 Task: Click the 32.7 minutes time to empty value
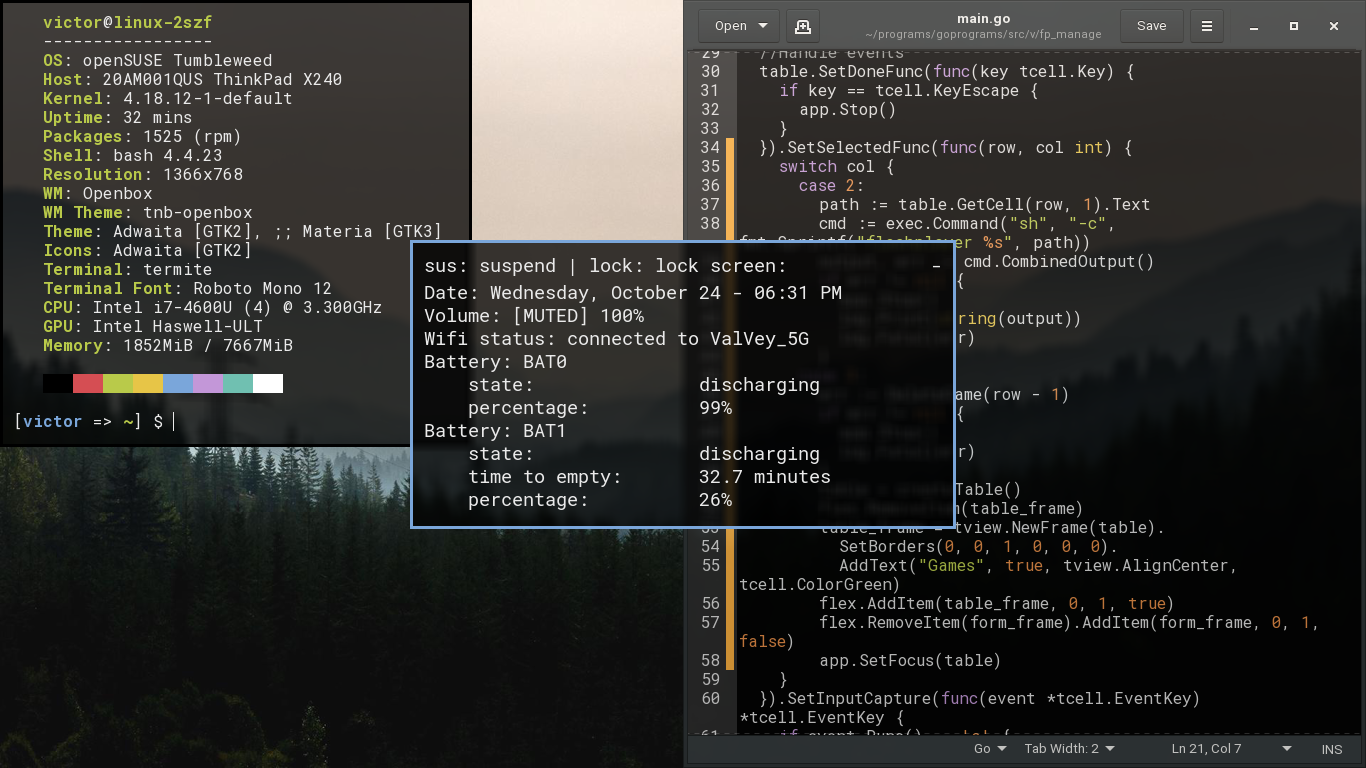pos(765,477)
